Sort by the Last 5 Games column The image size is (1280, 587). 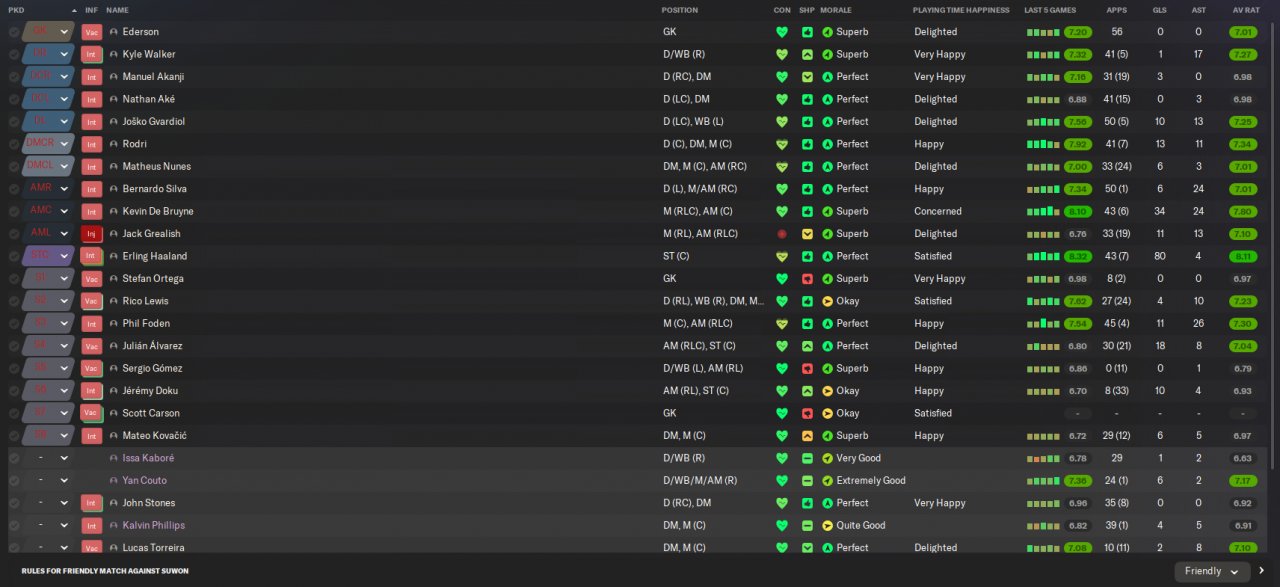click(1050, 10)
